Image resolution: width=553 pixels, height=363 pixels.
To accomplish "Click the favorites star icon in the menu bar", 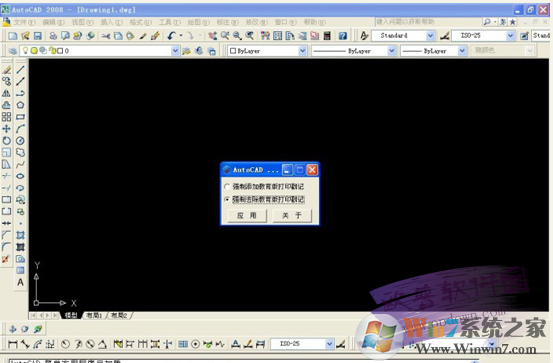I will tap(512, 22).
